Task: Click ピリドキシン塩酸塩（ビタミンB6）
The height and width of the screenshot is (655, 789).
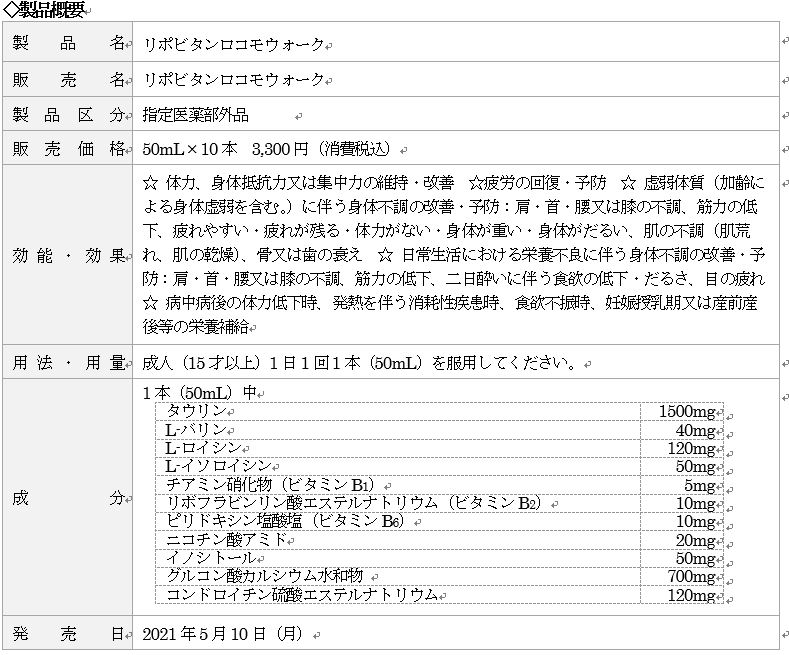Action: 285,521
